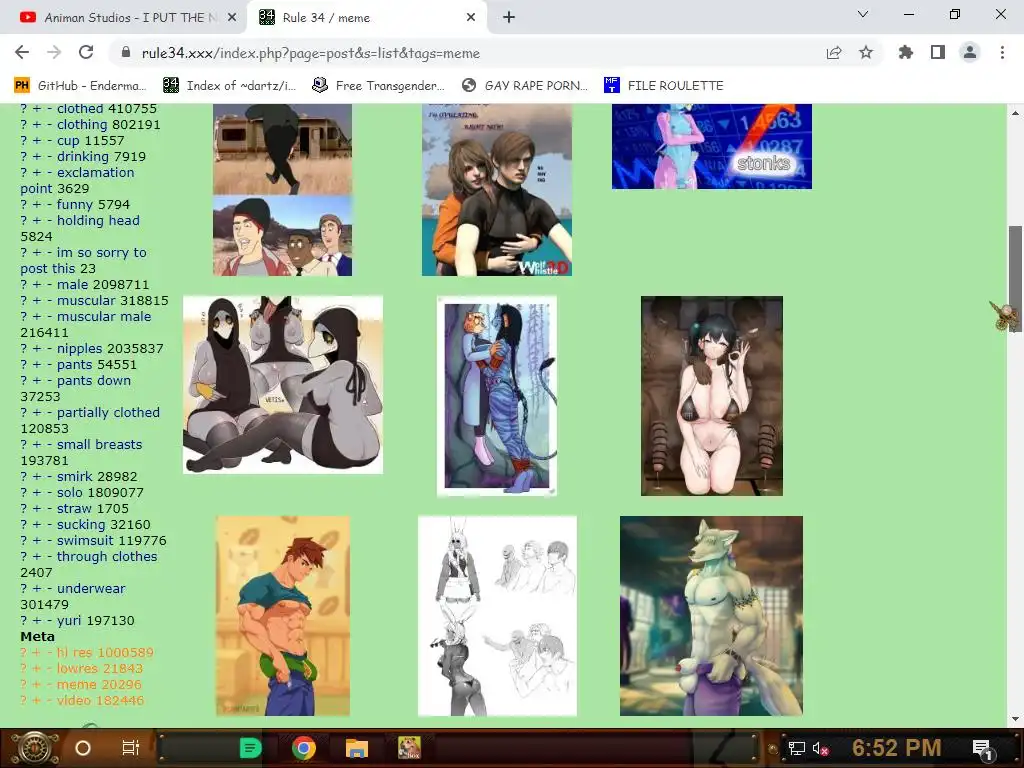Open the holding head tag
Screen dimensions: 1024x768
click(98, 220)
